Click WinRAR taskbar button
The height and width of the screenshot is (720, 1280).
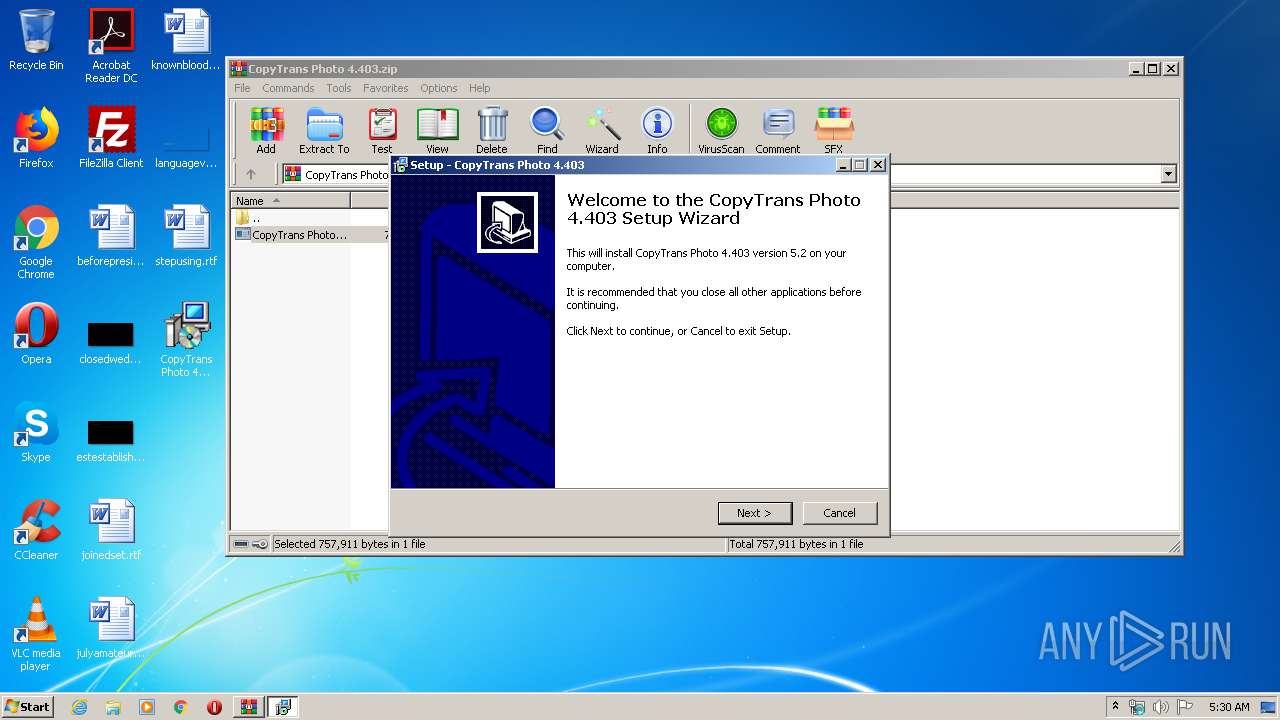pos(248,707)
